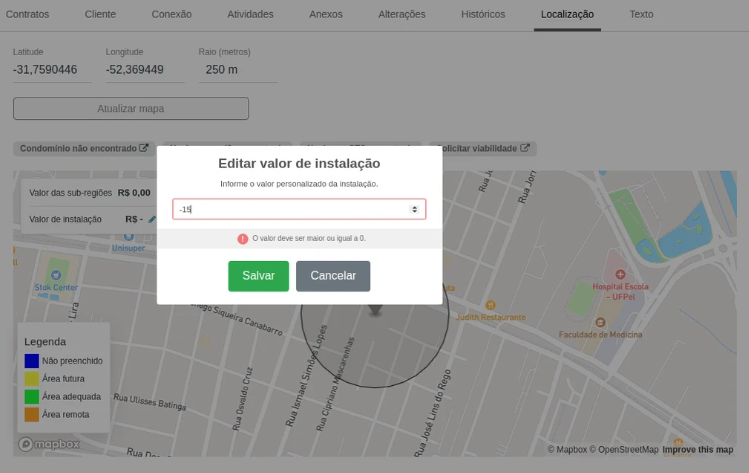Click the Rua José Lins do Rego label
Screen dimensions: 749x473
click(433, 413)
